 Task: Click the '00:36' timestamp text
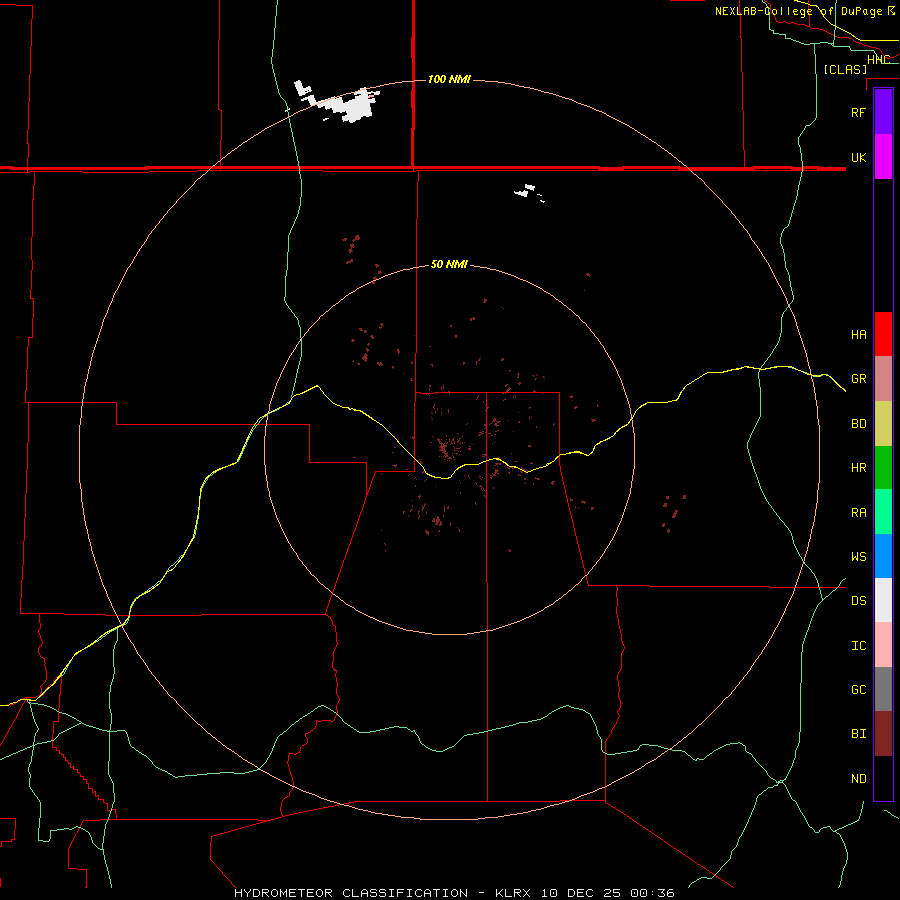pos(651,893)
